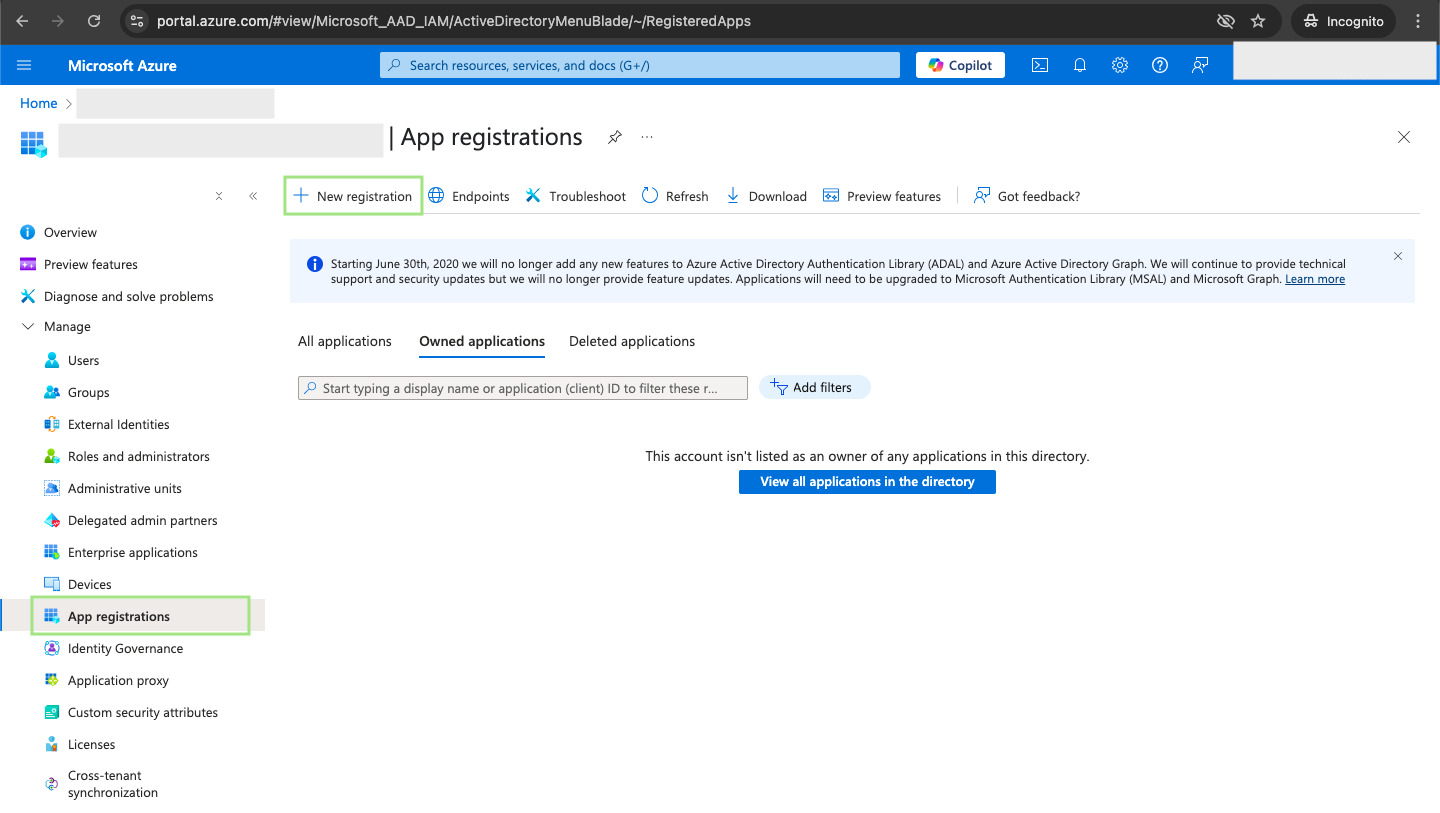Click Add filters

(x=815, y=387)
